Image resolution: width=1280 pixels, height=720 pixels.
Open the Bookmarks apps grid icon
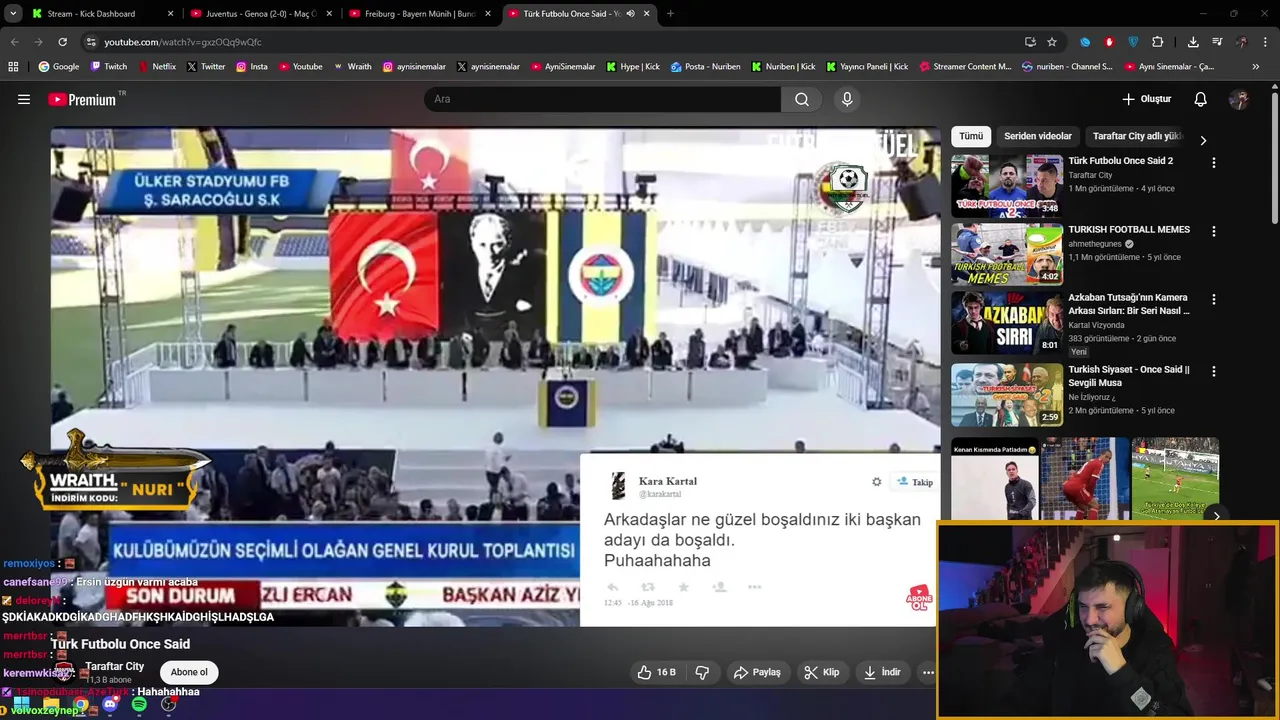pos(13,67)
